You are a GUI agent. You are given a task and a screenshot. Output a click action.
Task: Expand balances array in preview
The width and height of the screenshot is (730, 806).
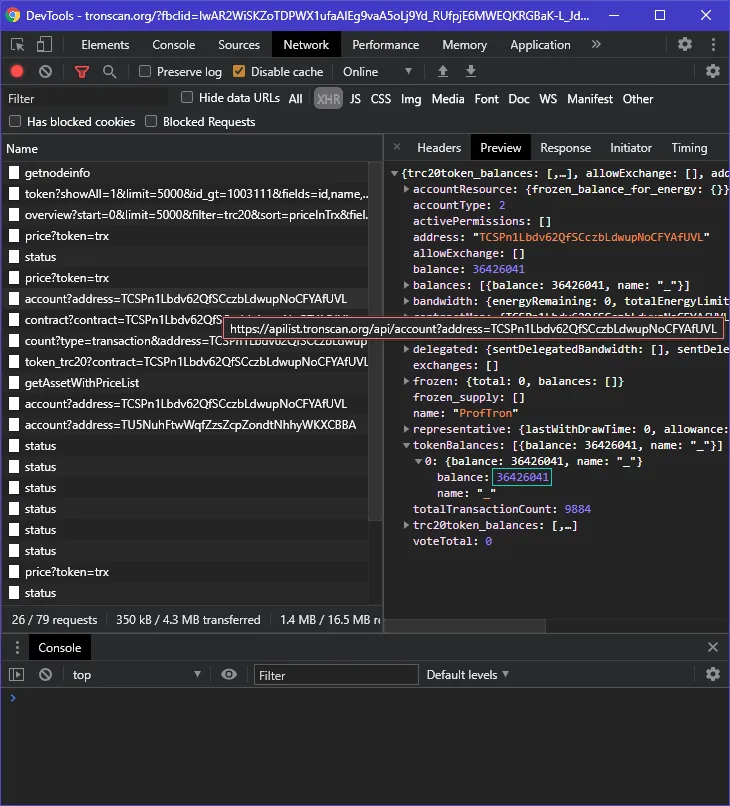[406, 285]
